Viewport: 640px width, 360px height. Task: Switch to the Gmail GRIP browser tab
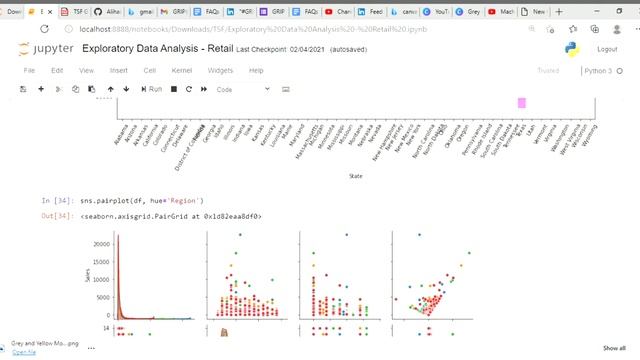(173, 12)
